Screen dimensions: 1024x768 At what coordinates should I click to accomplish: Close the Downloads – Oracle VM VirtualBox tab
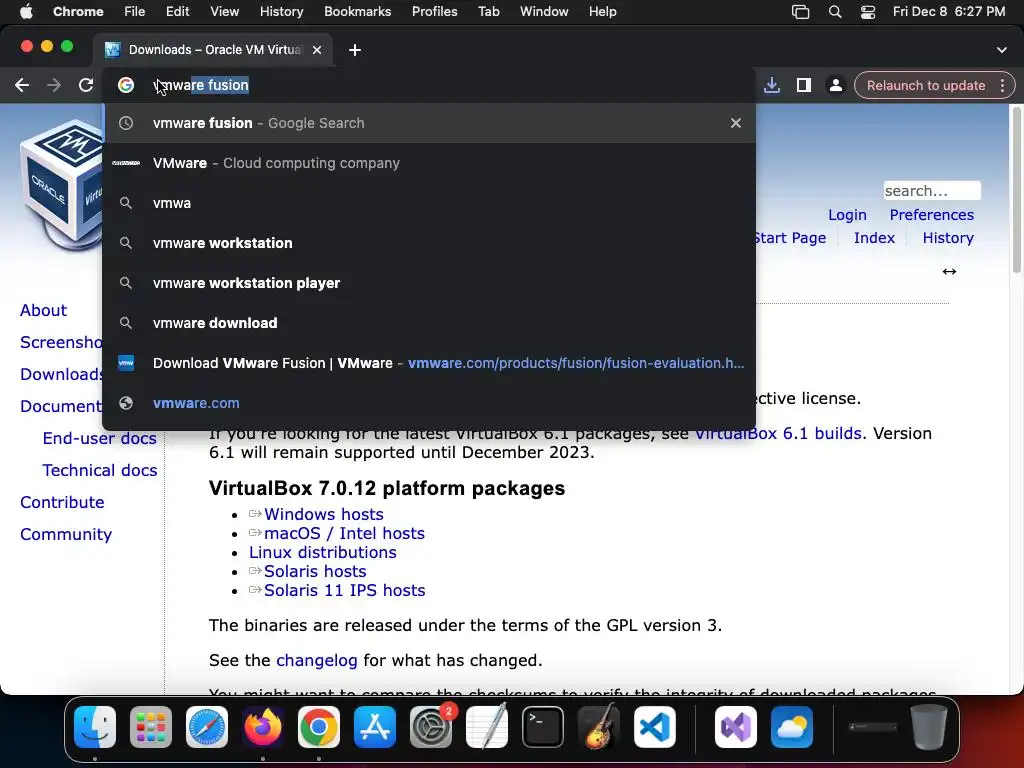click(x=317, y=50)
